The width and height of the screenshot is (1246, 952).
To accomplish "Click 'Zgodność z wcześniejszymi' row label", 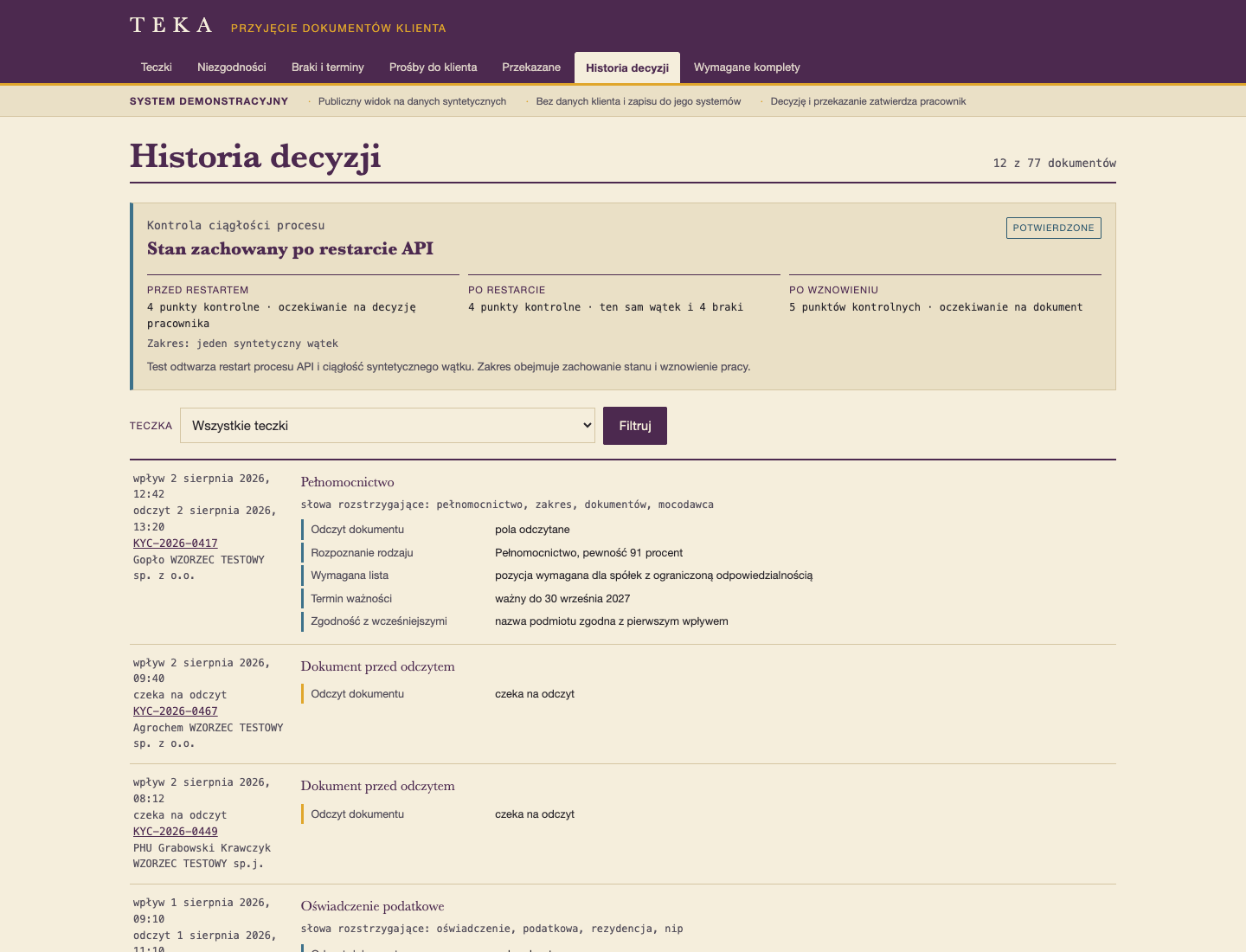I will (x=379, y=621).
